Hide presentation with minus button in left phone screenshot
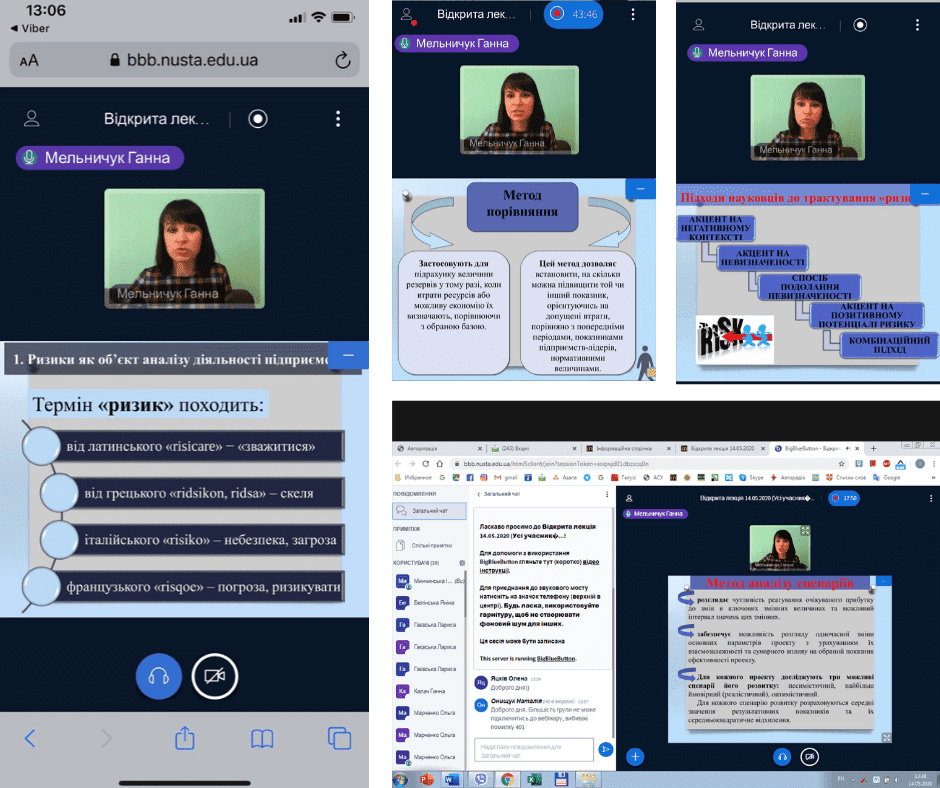The width and height of the screenshot is (940, 788). point(348,355)
